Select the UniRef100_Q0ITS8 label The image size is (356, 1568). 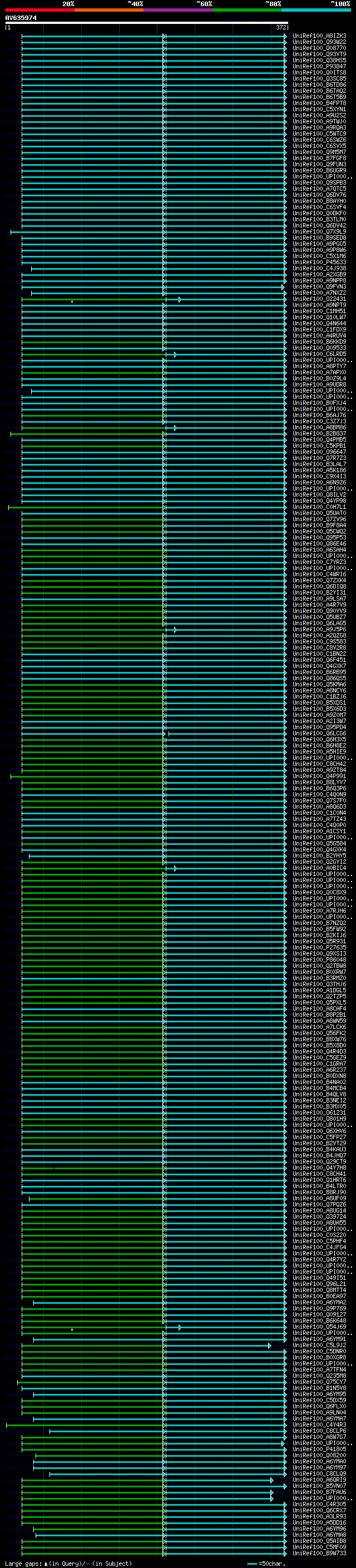[x=319, y=72]
